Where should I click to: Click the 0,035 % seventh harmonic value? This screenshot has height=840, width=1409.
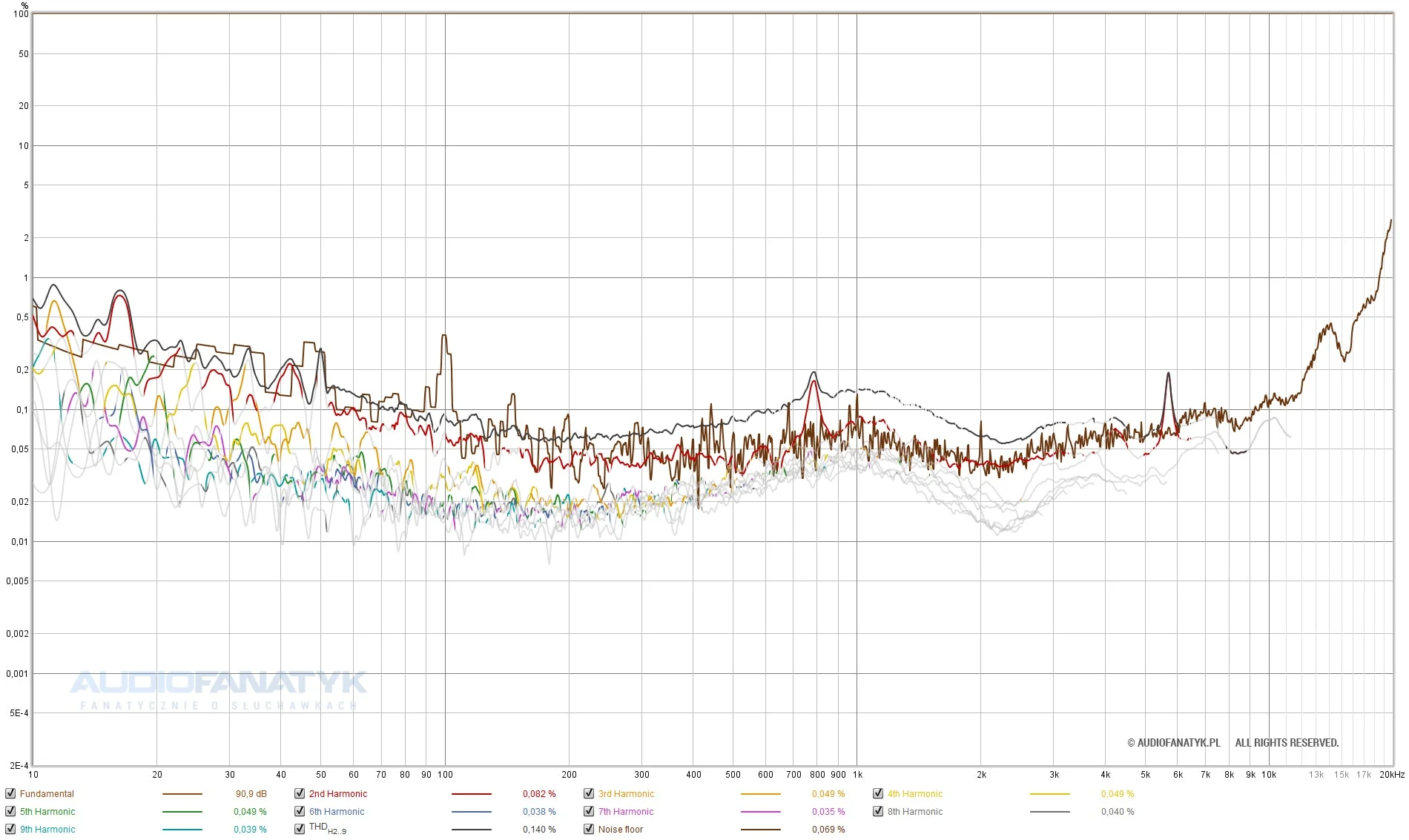[x=828, y=811]
